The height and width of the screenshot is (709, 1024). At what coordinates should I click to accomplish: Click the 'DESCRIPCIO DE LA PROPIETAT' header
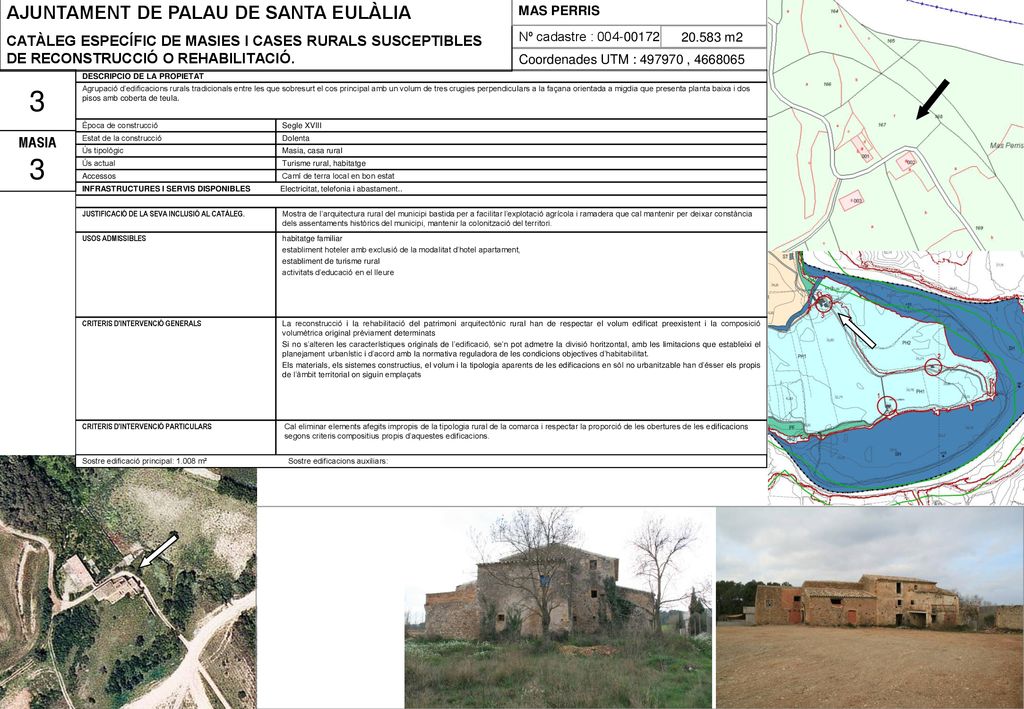tap(143, 76)
